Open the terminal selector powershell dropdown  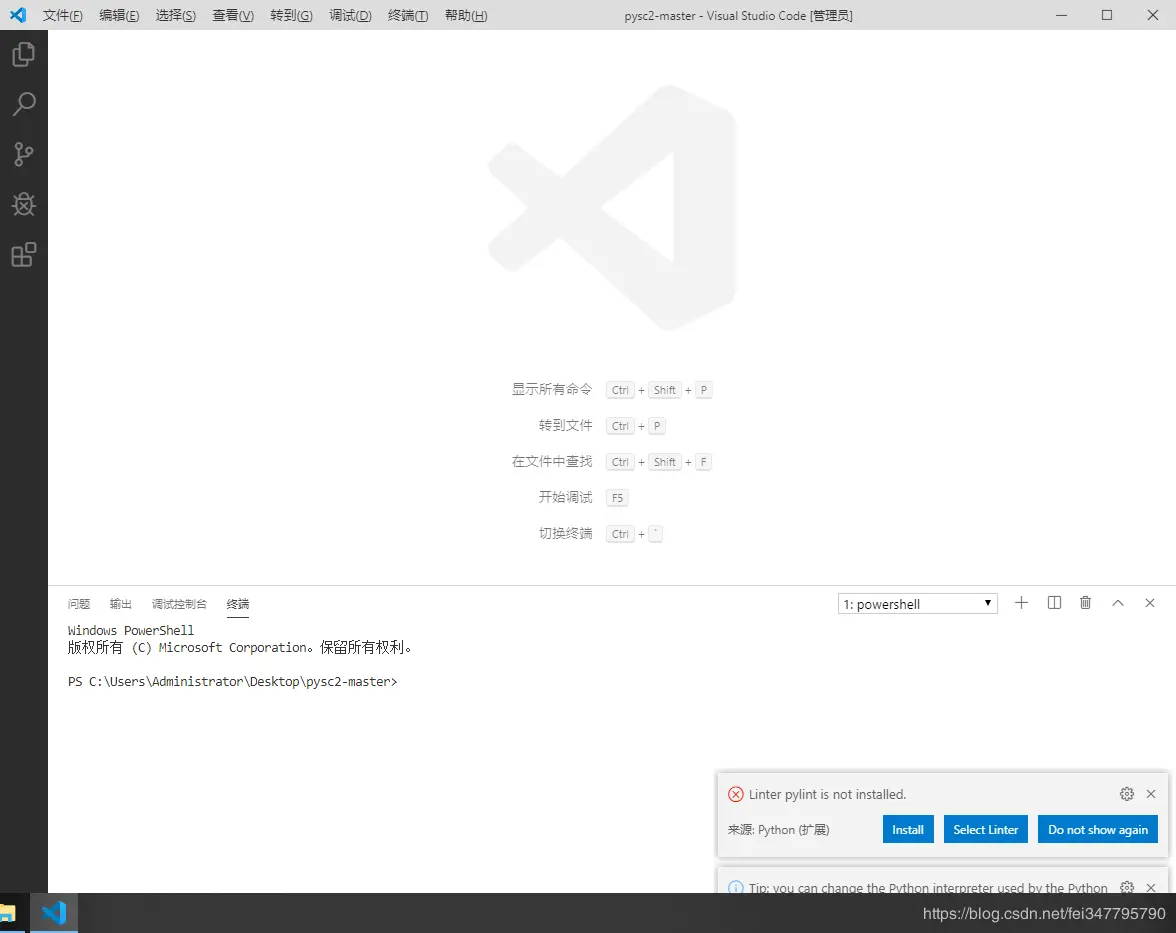pyautogui.click(x=917, y=604)
